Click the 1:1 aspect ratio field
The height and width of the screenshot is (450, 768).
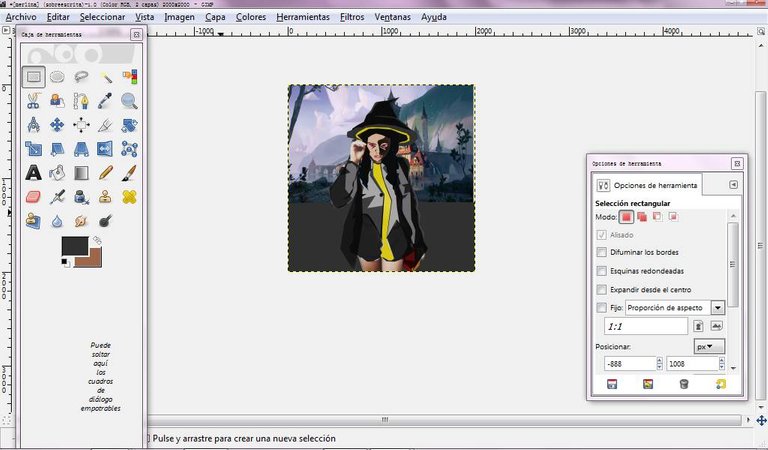tap(646, 326)
